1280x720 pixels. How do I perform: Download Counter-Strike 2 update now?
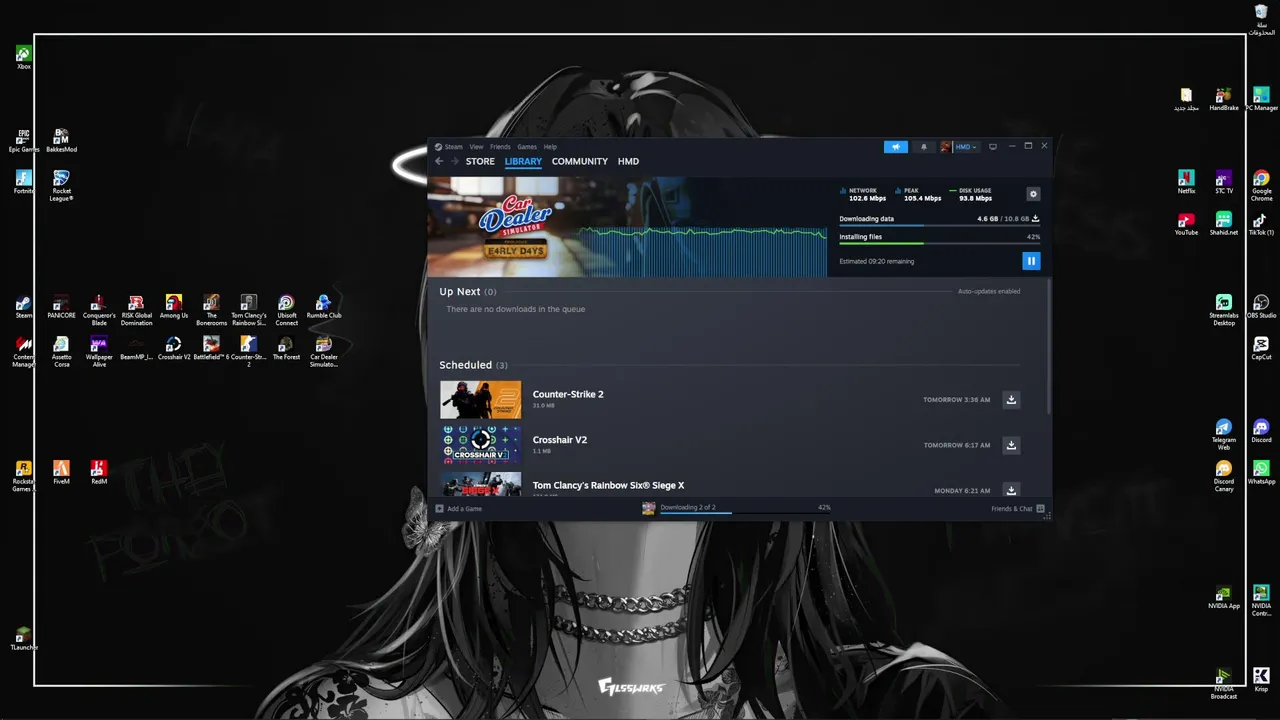pos(1011,400)
